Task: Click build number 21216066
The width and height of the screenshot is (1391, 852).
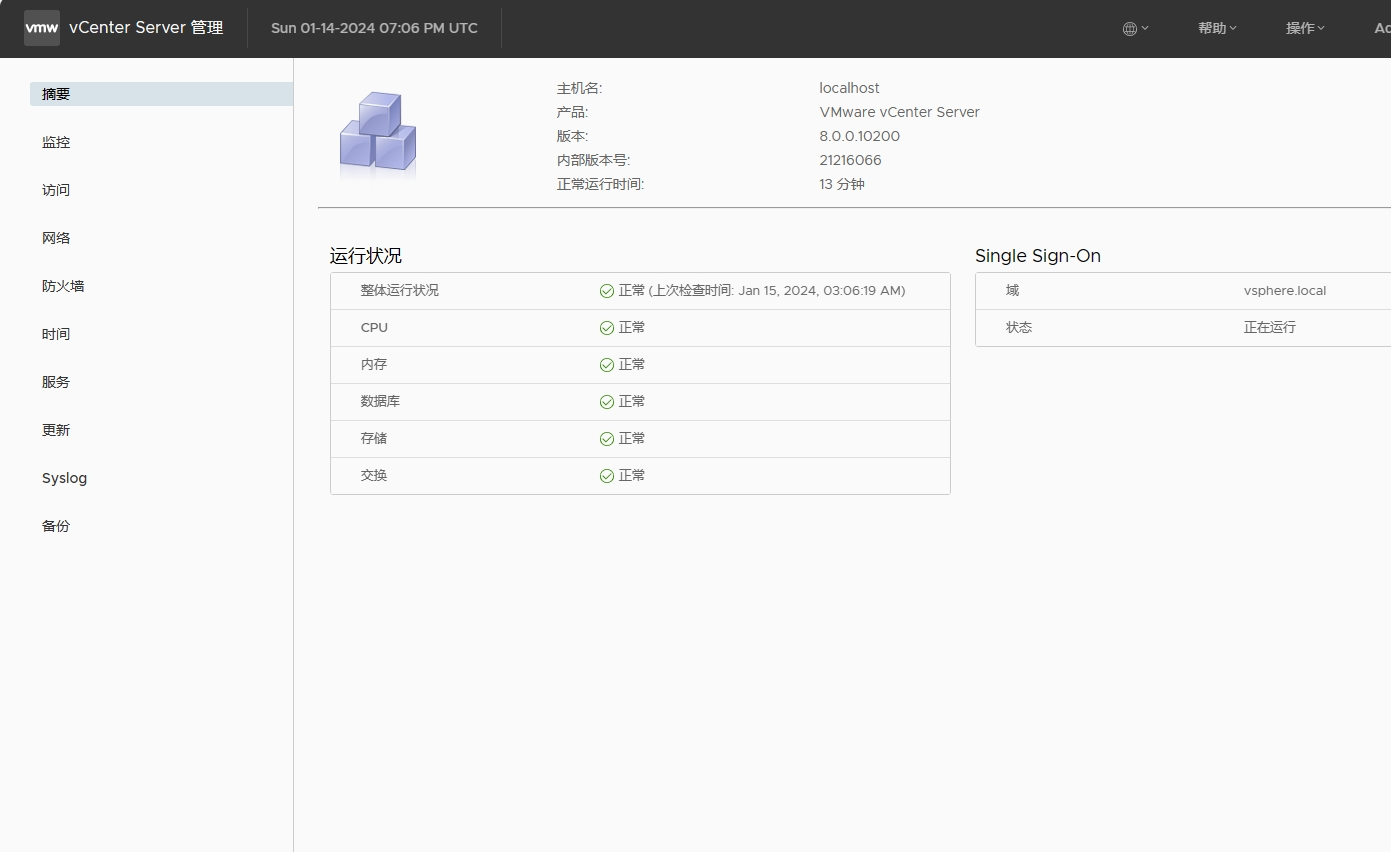Action: tap(850, 160)
